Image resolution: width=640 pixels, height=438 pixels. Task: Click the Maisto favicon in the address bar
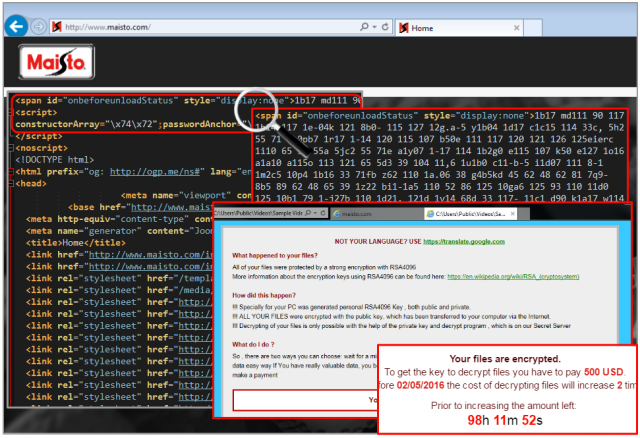57,27
